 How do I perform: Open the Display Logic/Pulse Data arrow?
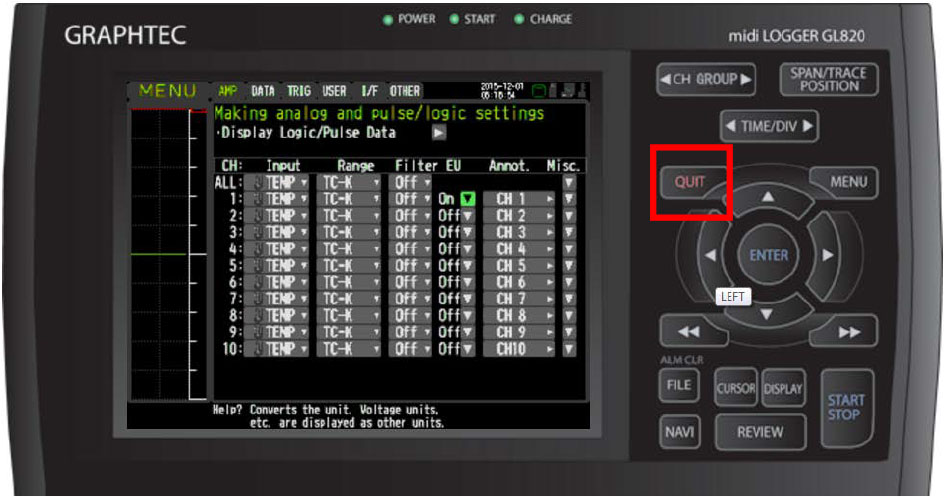click(439, 132)
